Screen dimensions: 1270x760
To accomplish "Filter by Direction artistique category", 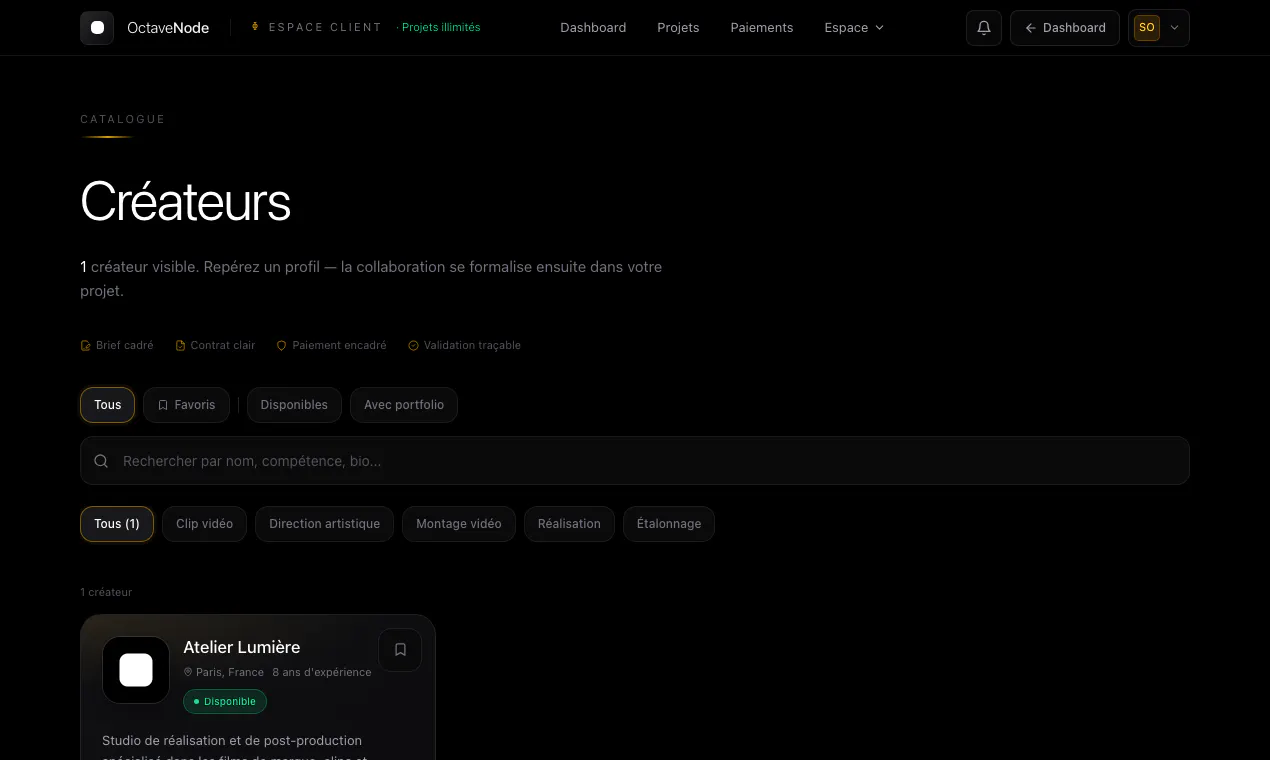I will [324, 524].
